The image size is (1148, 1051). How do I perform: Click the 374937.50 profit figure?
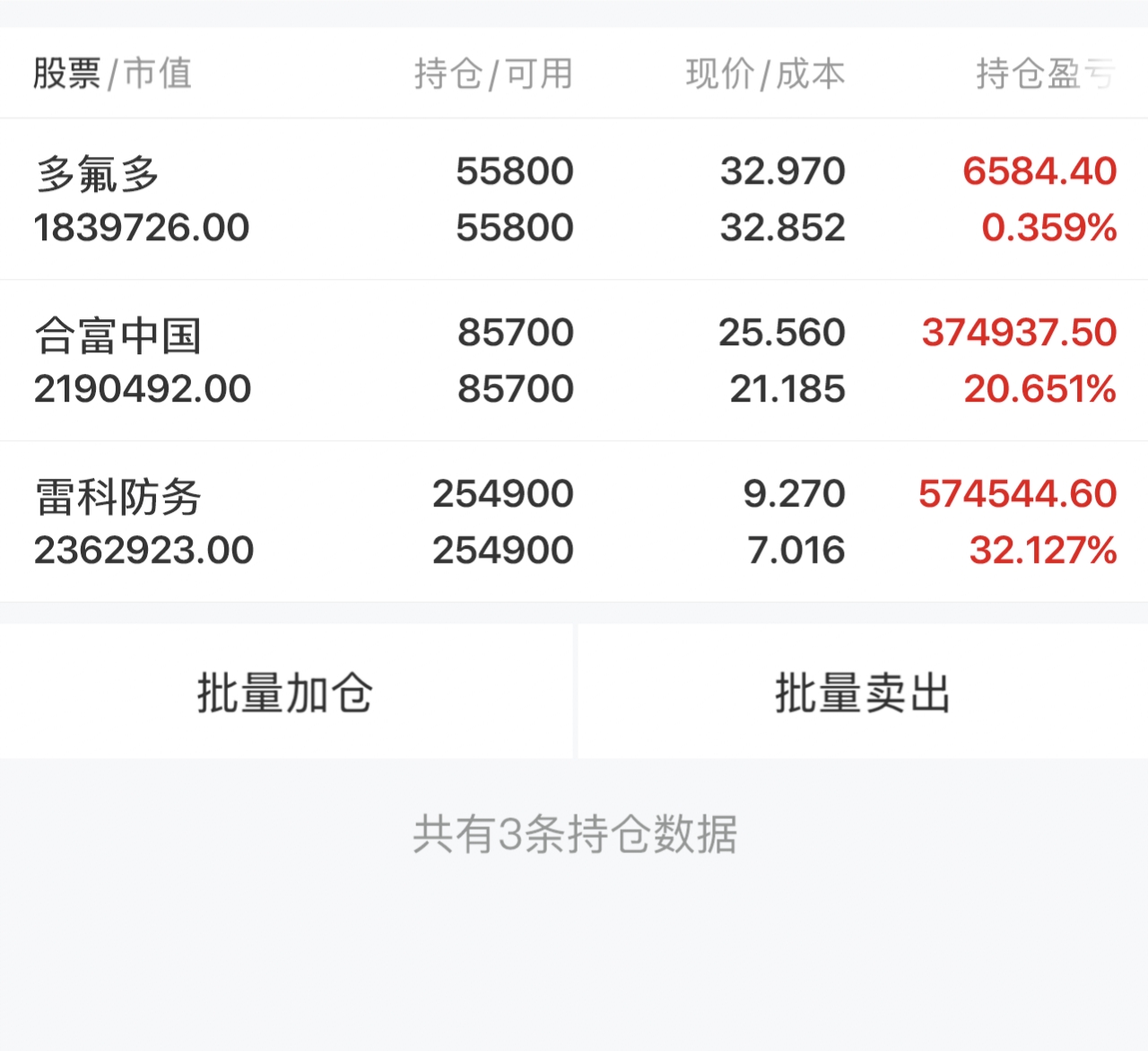(x=1019, y=333)
